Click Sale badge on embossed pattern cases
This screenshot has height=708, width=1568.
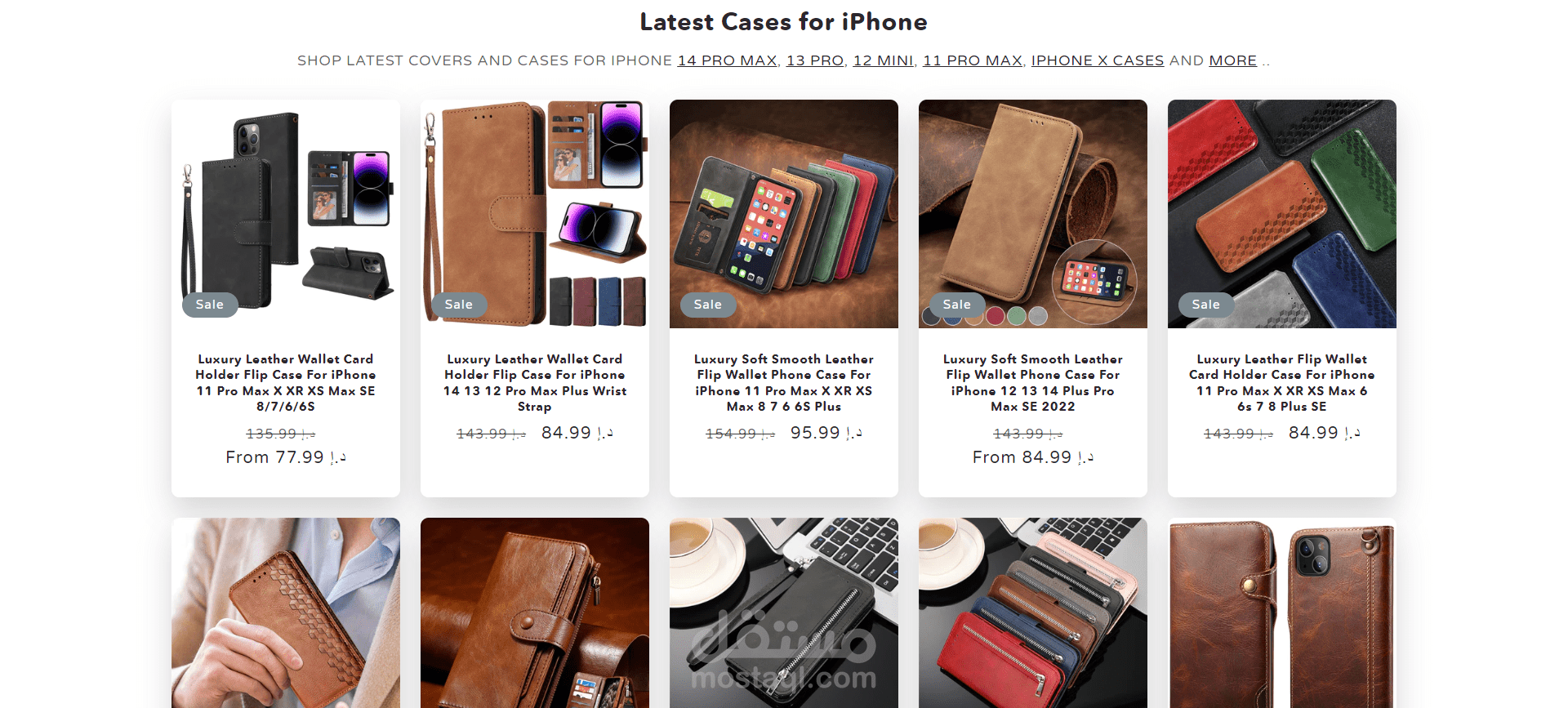pyautogui.click(x=1206, y=305)
